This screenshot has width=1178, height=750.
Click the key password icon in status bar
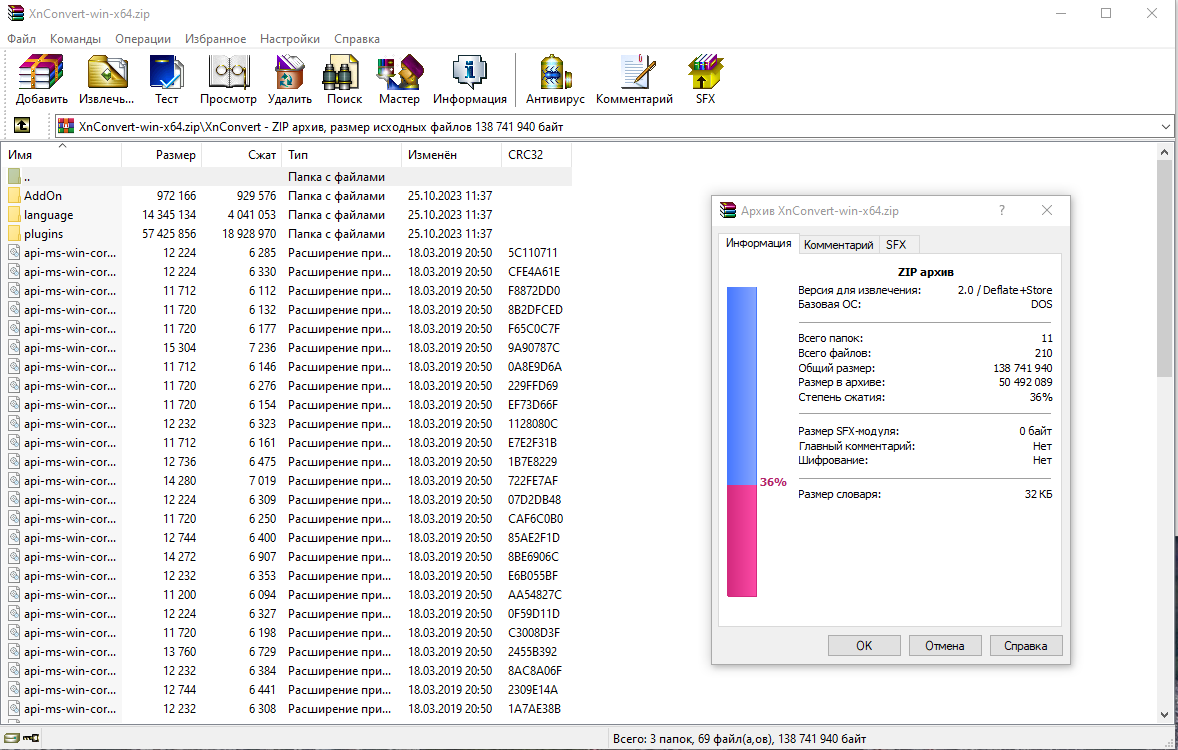click(x=31, y=738)
